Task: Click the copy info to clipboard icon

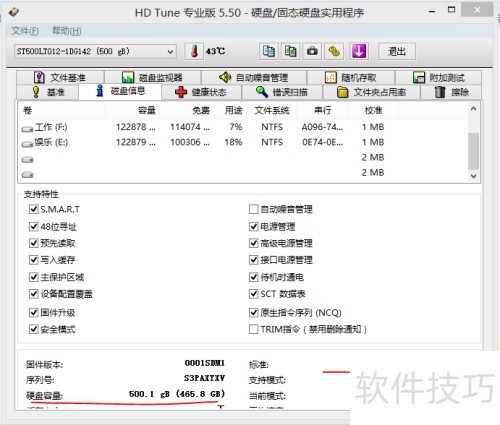Action: (x=269, y=51)
